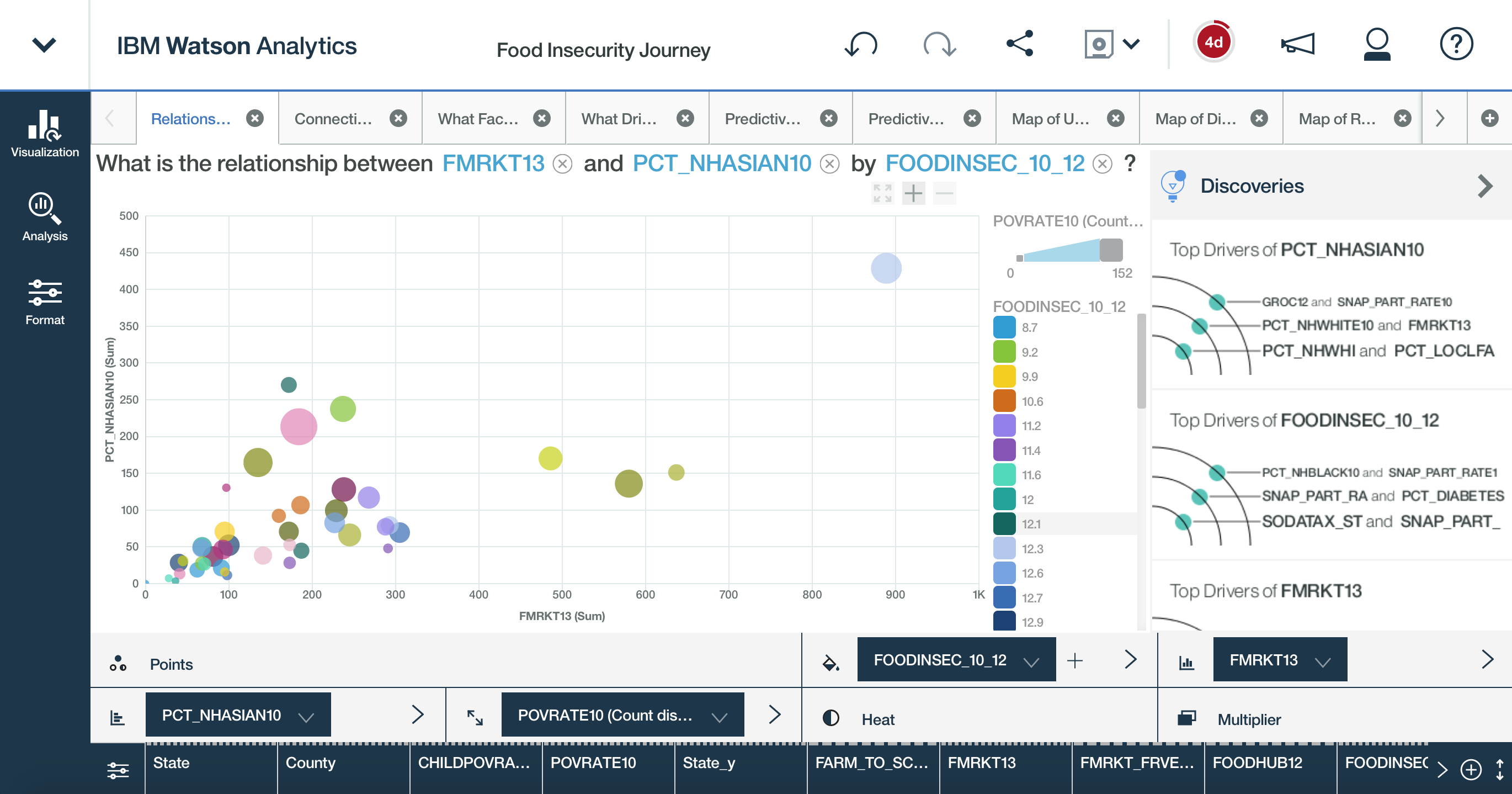Open the Format sidebar tool
This screenshot has width=1512, height=794.
coord(45,302)
